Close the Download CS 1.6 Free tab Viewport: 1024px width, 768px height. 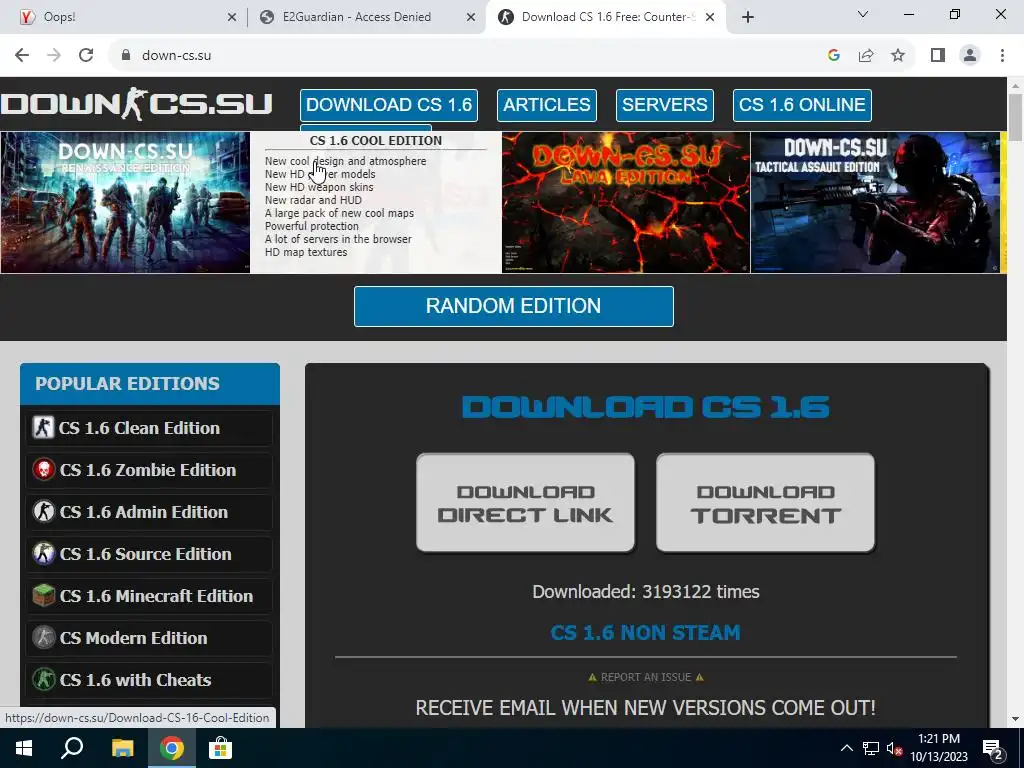point(710,18)
